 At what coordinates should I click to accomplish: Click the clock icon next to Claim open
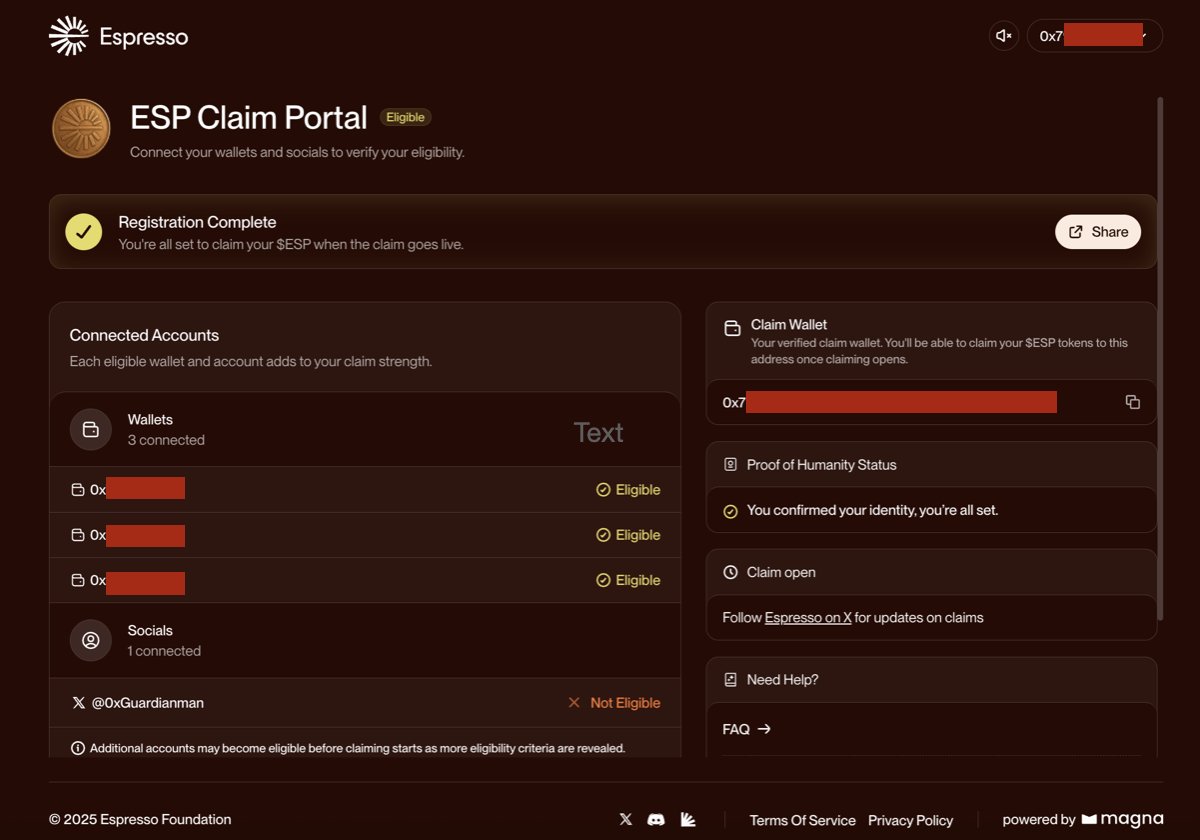[x=730, y=573]
